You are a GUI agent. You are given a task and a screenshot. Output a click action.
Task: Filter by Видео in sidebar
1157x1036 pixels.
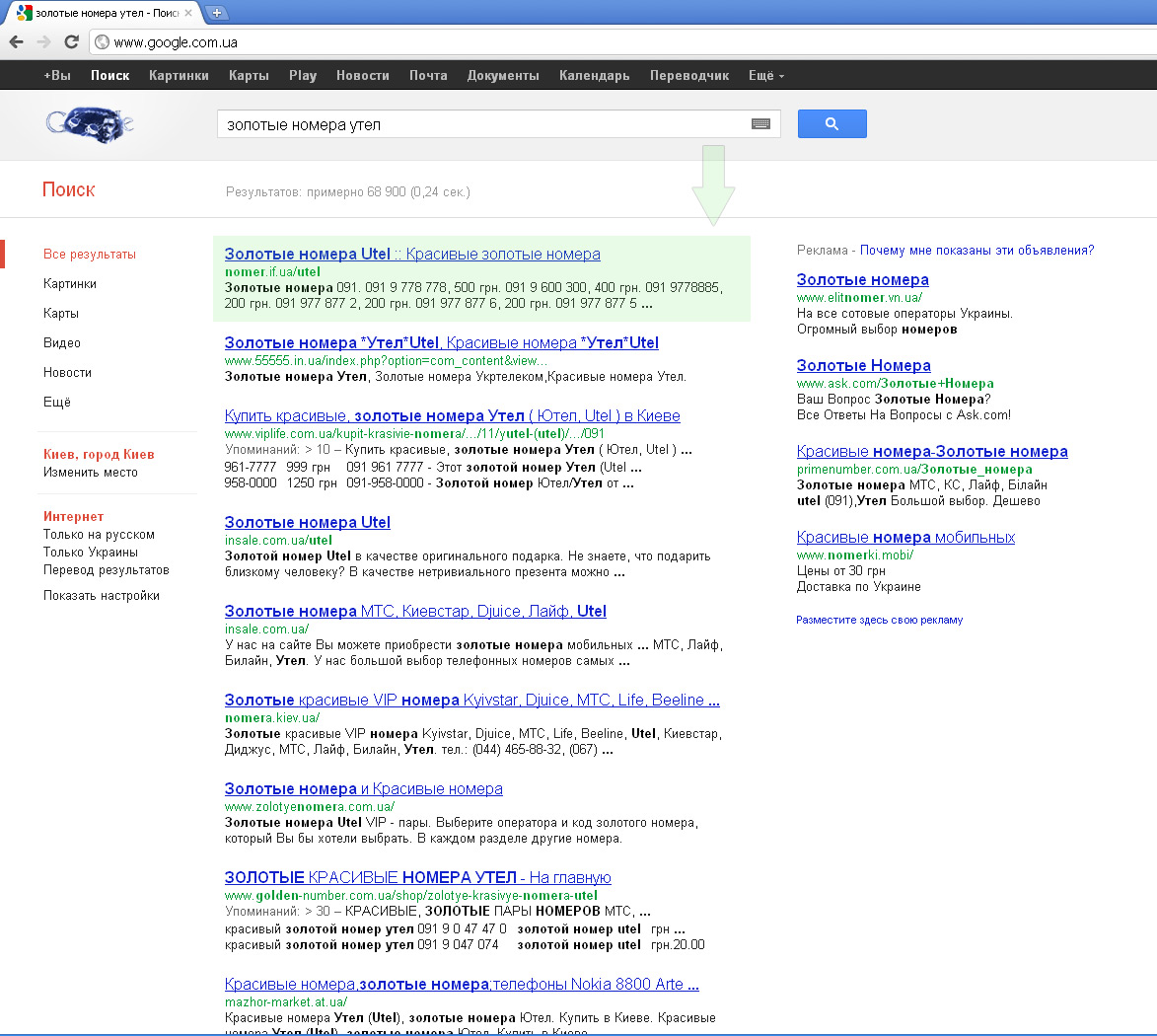tap(62, 342)
